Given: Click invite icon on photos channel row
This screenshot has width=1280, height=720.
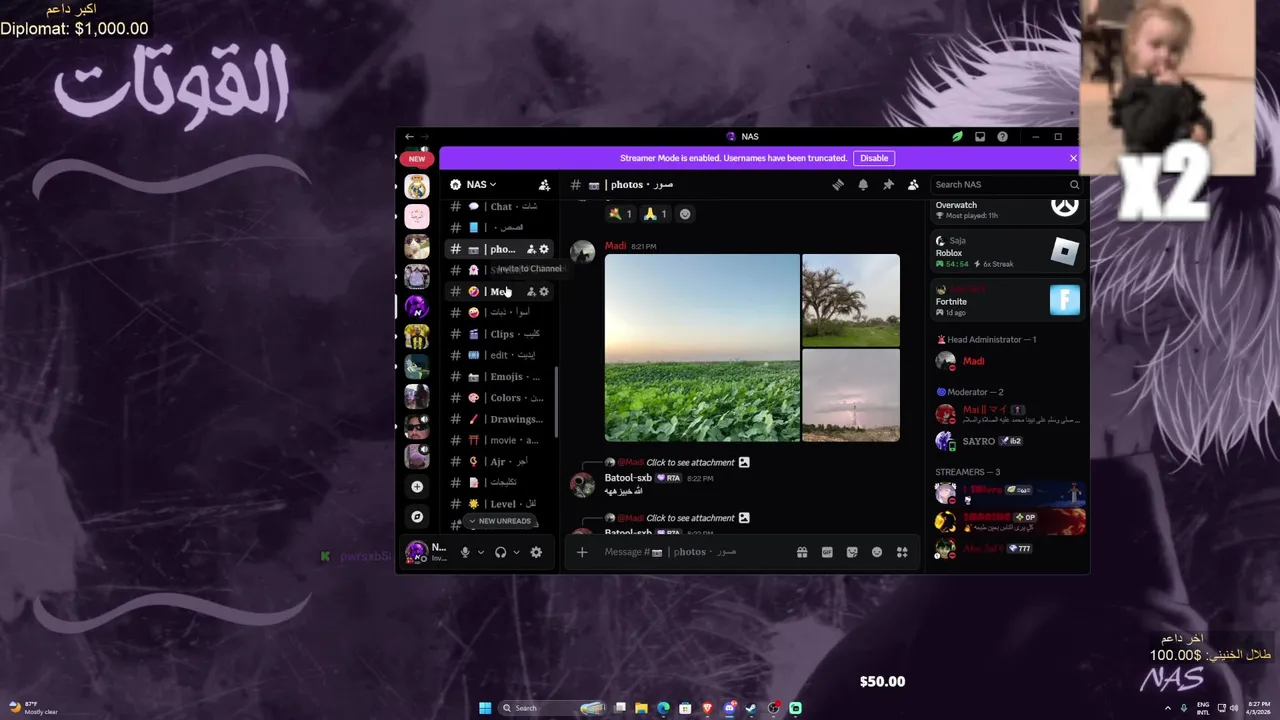Looking at the screenshot, I should click(531, 249).
